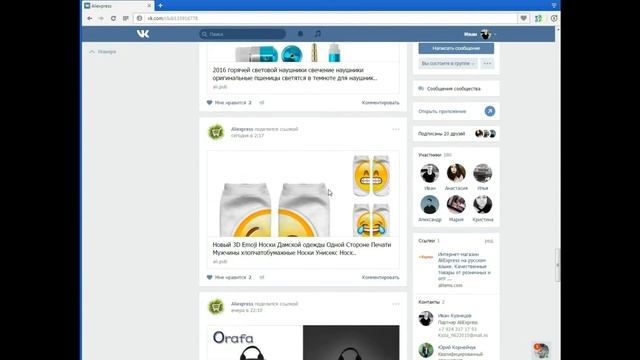The height and width of the screenshot is (360, 640).
Task: Click the VK logo in header
Action: point(143,34)
